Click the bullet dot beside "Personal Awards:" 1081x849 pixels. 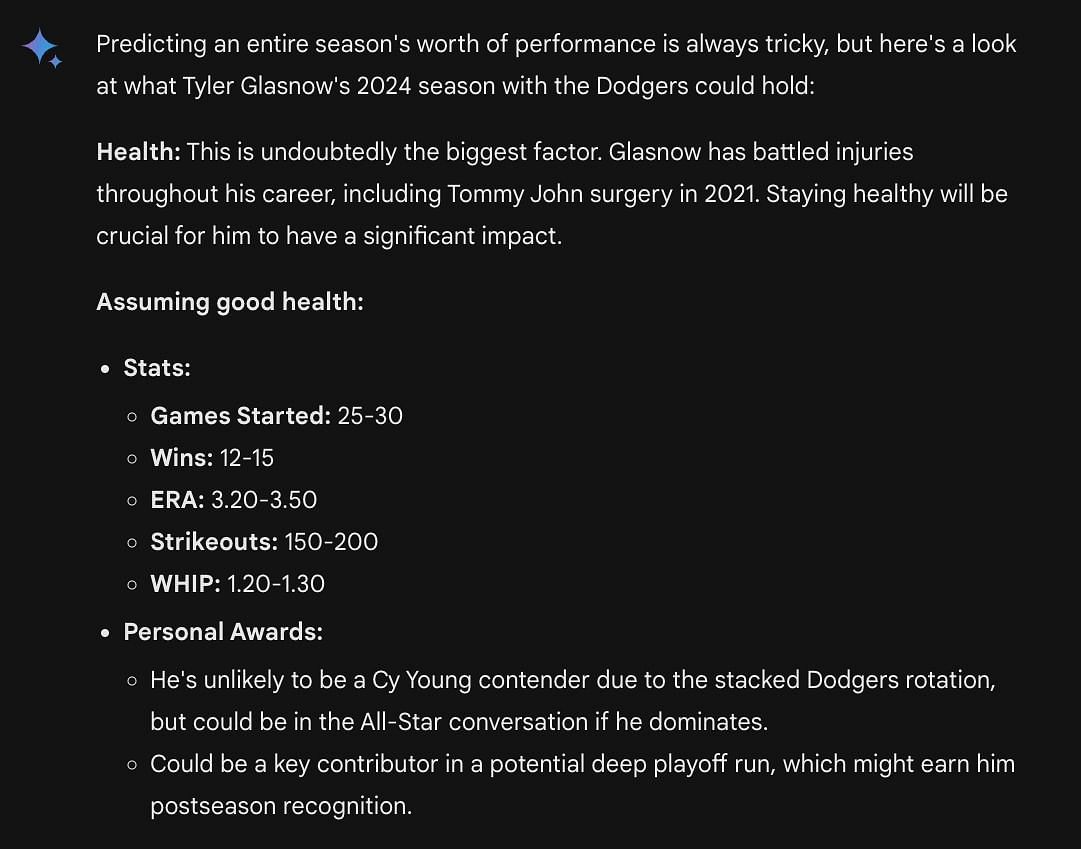105,633
